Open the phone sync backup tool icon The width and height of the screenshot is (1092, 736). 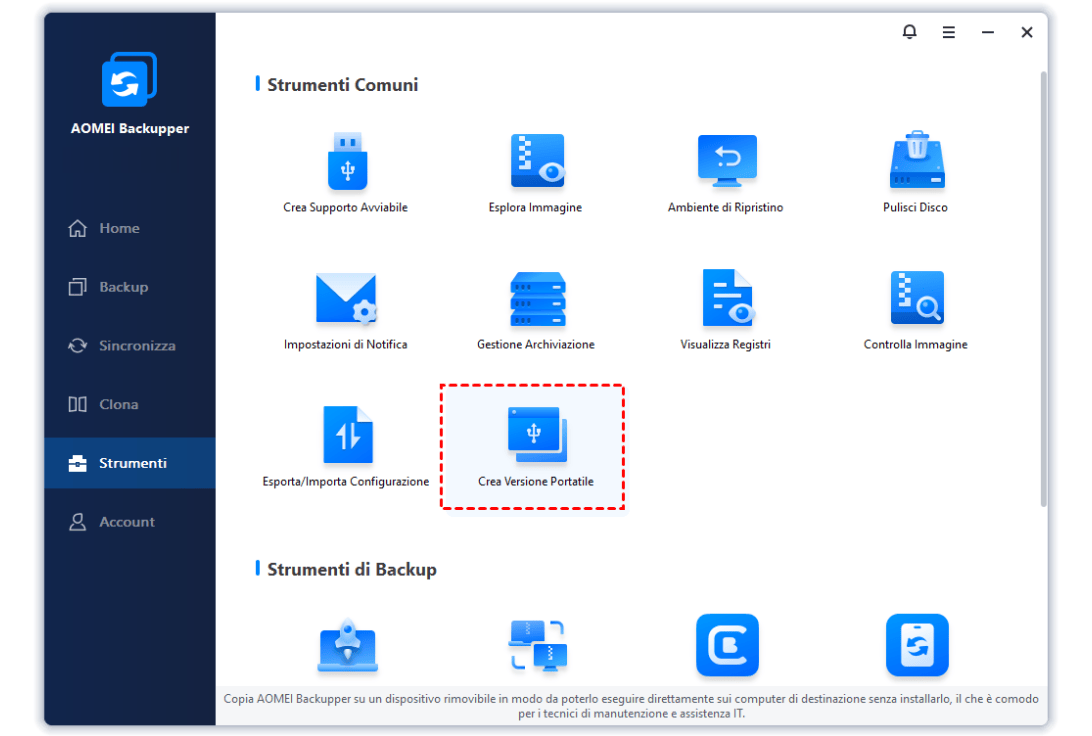[x=916, y=645]
